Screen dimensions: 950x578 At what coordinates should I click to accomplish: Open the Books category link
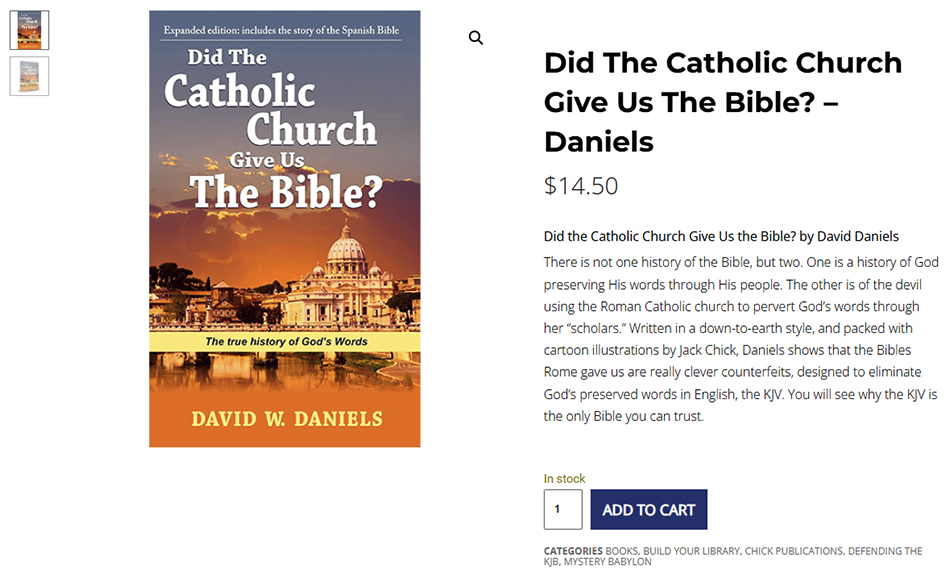coord(621,551)
